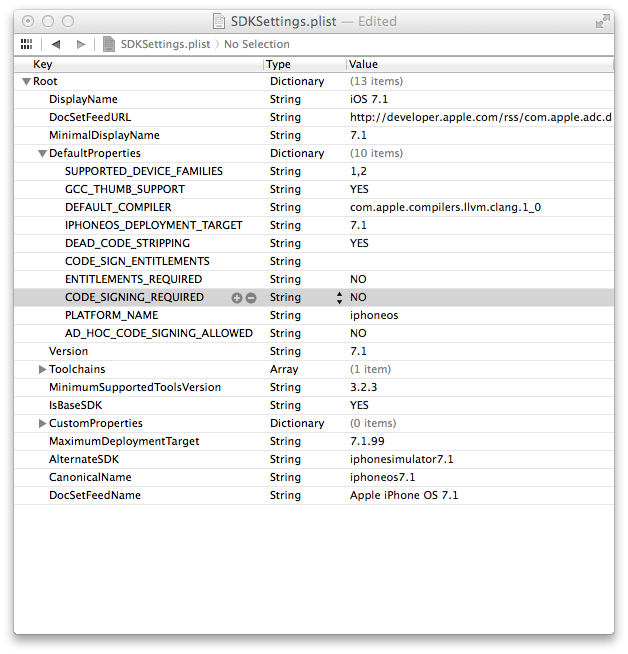Click the 7.1.99 MaximumDeploymentTarget value
The width and height of the screenshot is (628, 654).
pyautogui.click(x=367, y=441)
